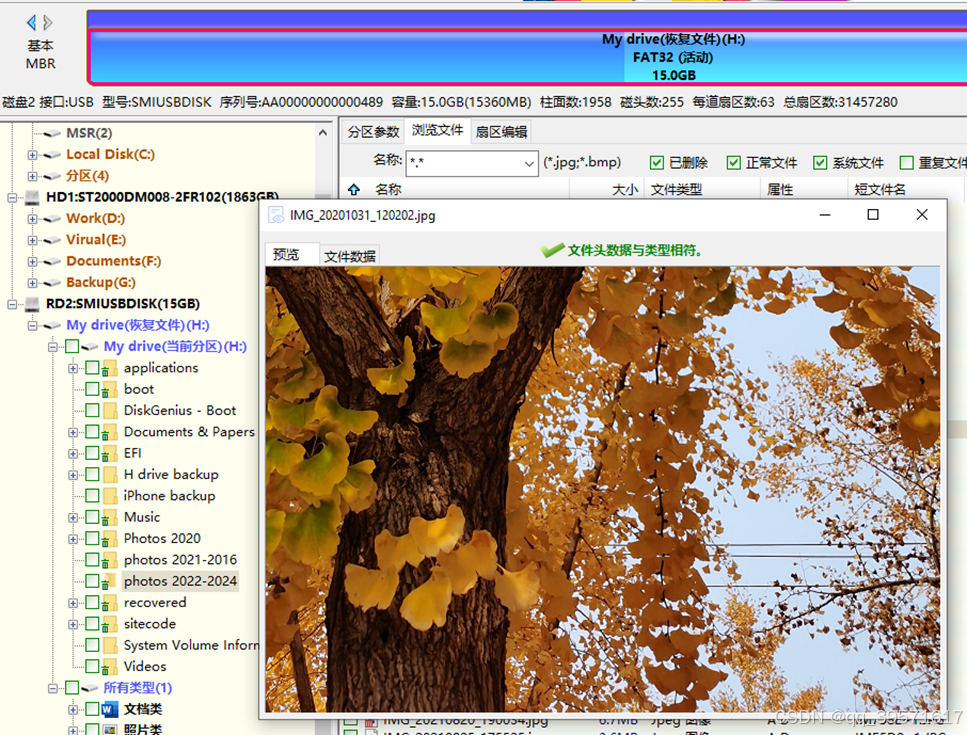Uncheck the 正常文件 filter checkbox

click(x=733, y=163)
